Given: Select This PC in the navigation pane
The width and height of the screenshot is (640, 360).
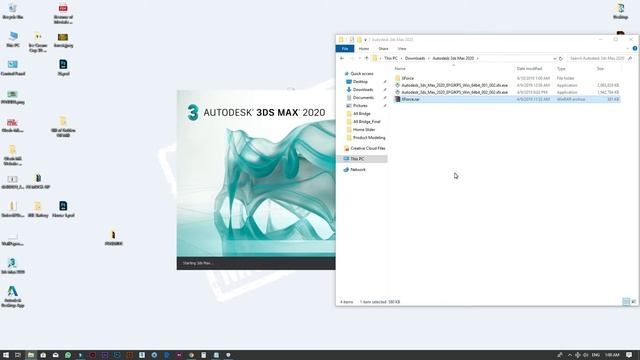Looking at the screenshot, I should 357,159.
